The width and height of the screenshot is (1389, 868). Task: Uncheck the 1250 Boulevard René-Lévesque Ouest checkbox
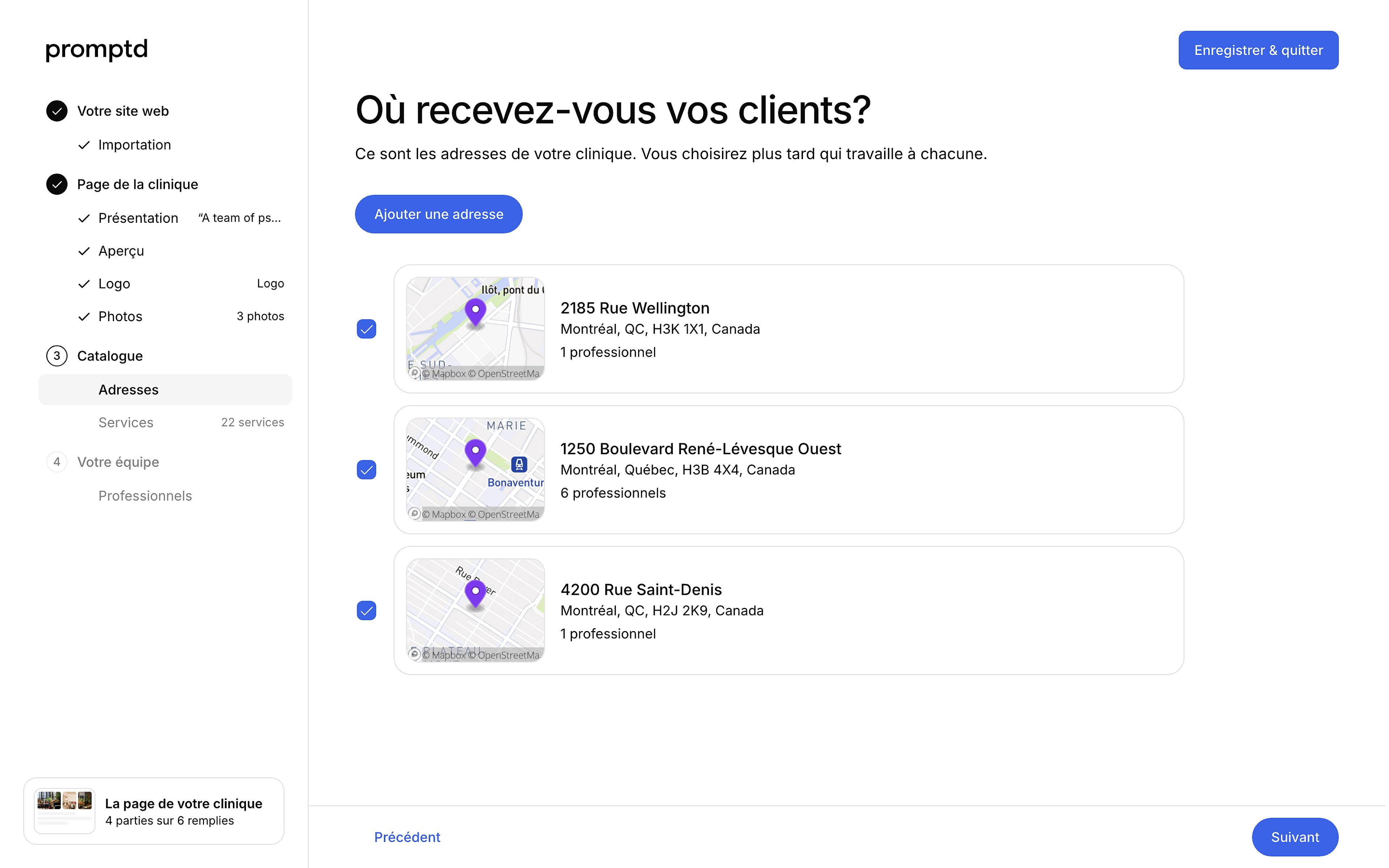[366, 469]
